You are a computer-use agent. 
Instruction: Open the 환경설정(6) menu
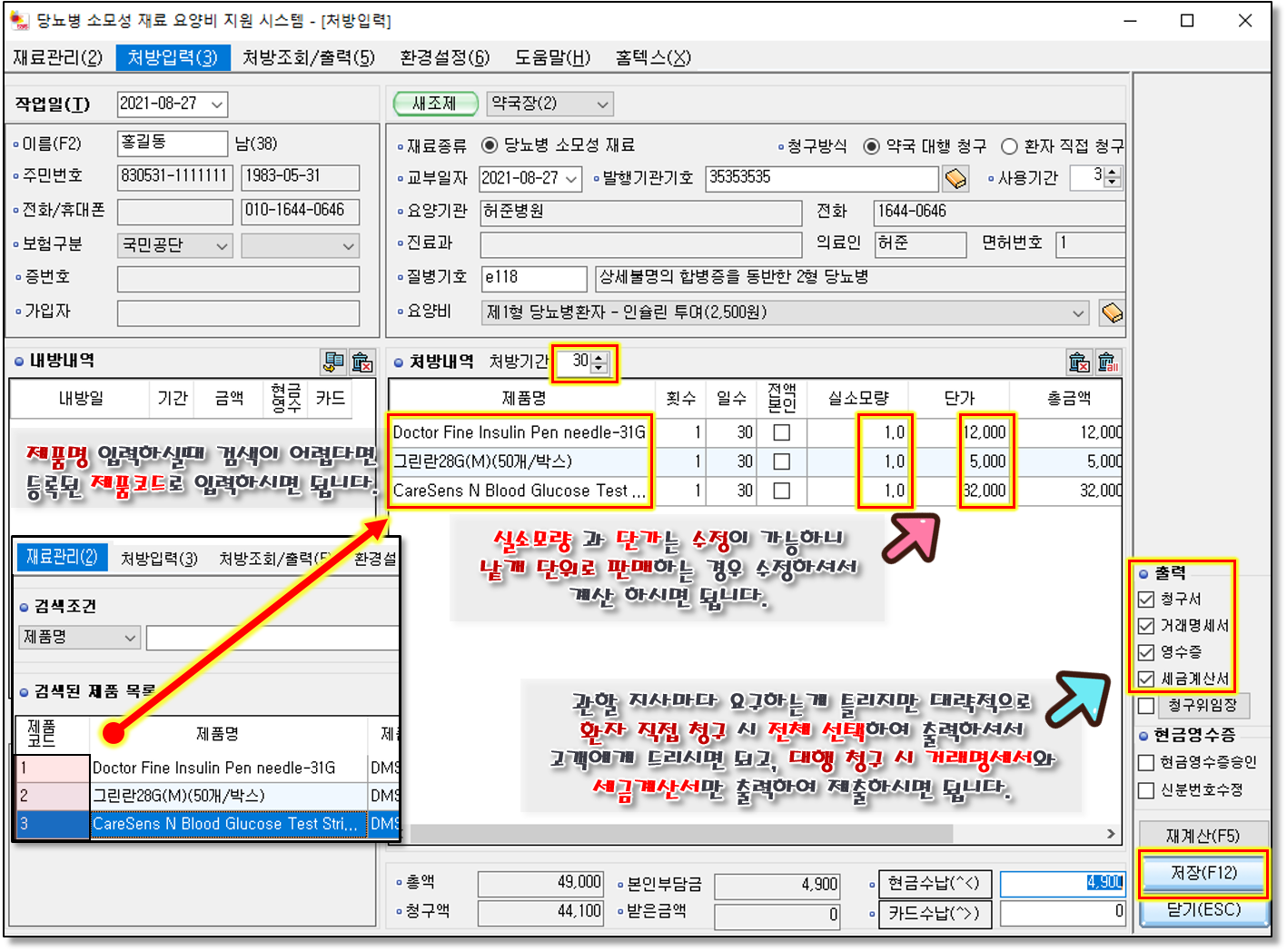[x=444, y=58]
